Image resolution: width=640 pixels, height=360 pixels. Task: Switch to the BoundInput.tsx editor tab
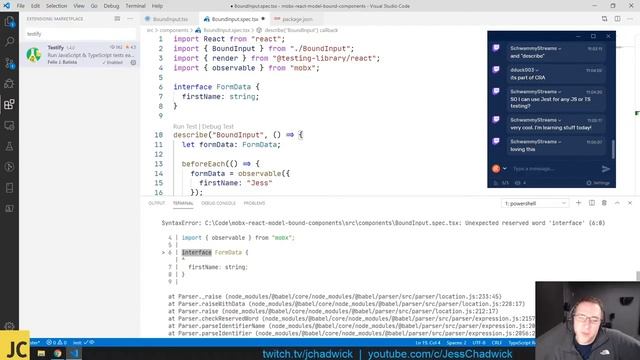point(170,19)
